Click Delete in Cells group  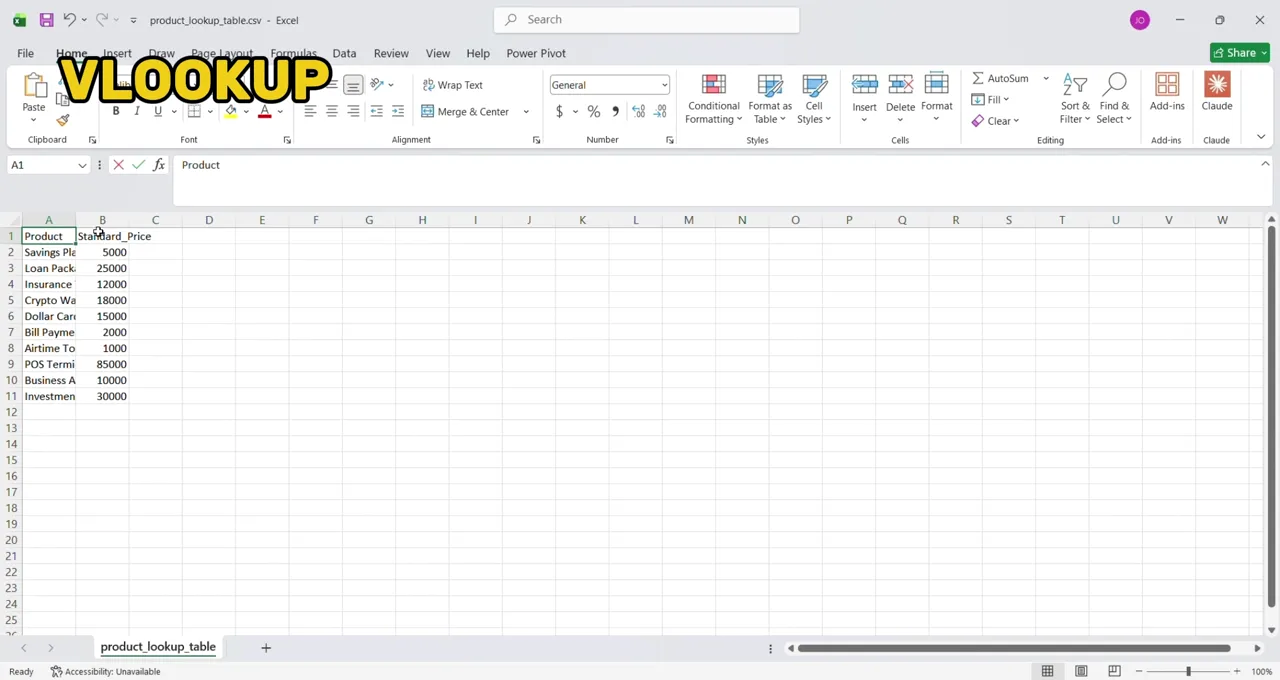click(900, 99)
